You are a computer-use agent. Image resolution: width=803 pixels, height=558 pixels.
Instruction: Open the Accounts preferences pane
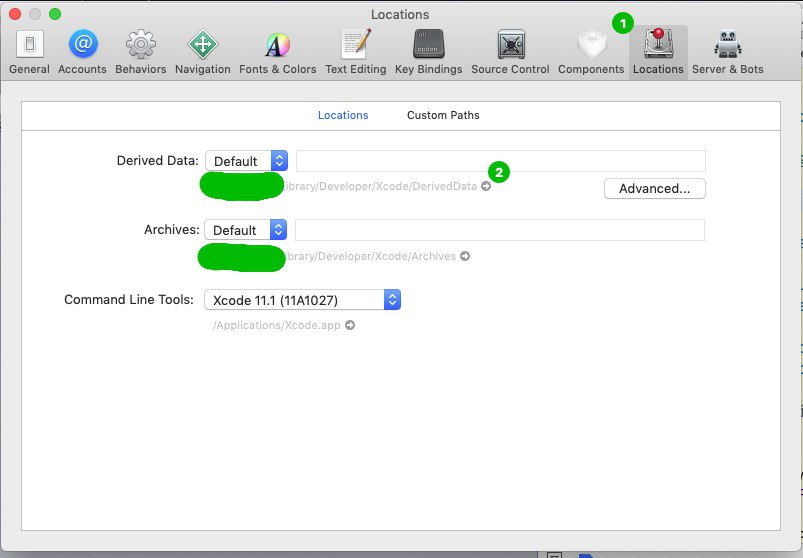tap(82, 52)
